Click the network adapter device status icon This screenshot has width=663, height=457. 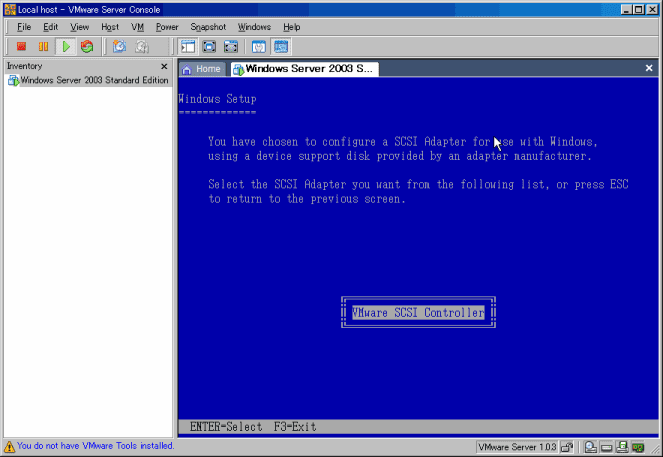click(638, 447)
